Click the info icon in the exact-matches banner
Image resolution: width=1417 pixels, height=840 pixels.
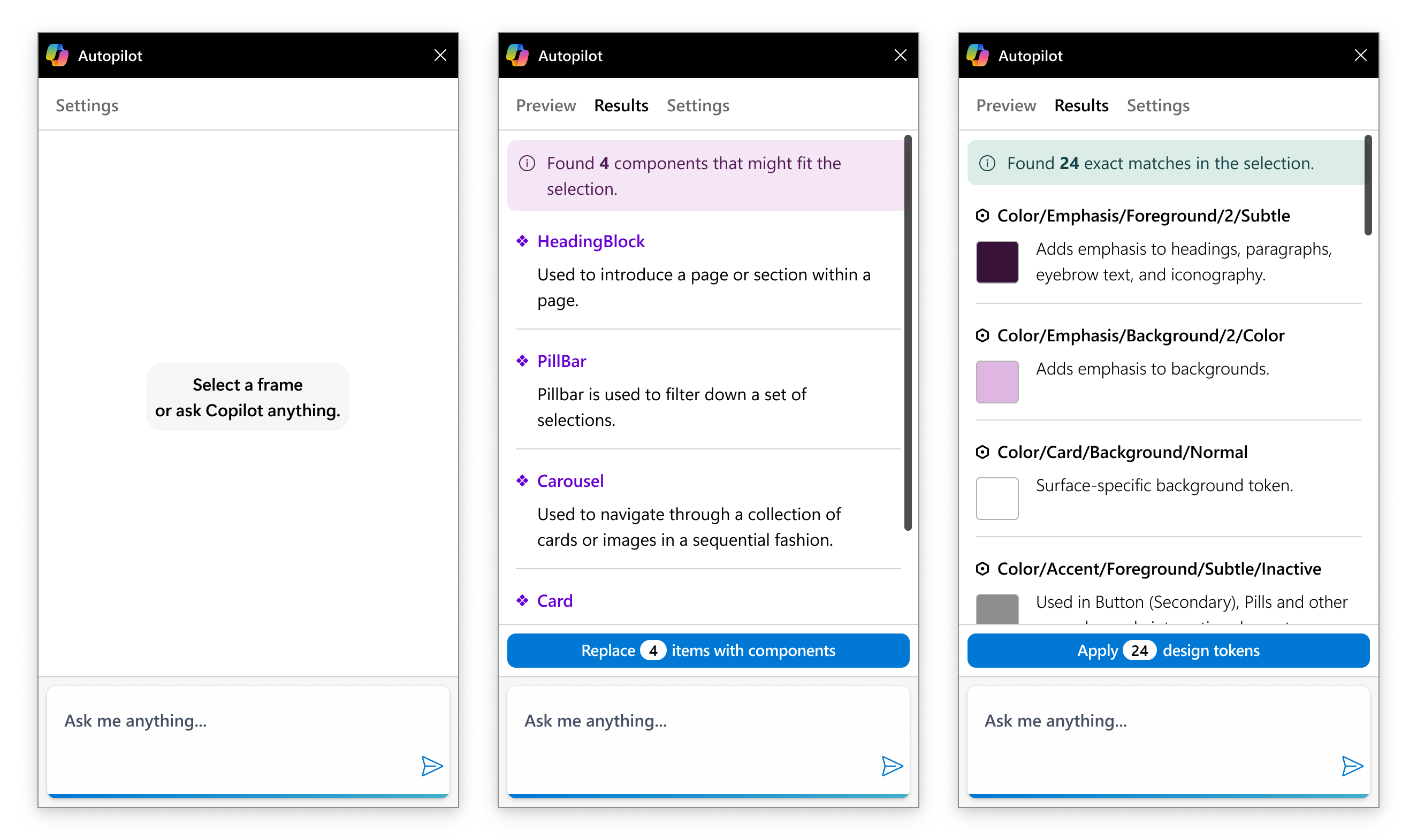click(x=987, y=164)
